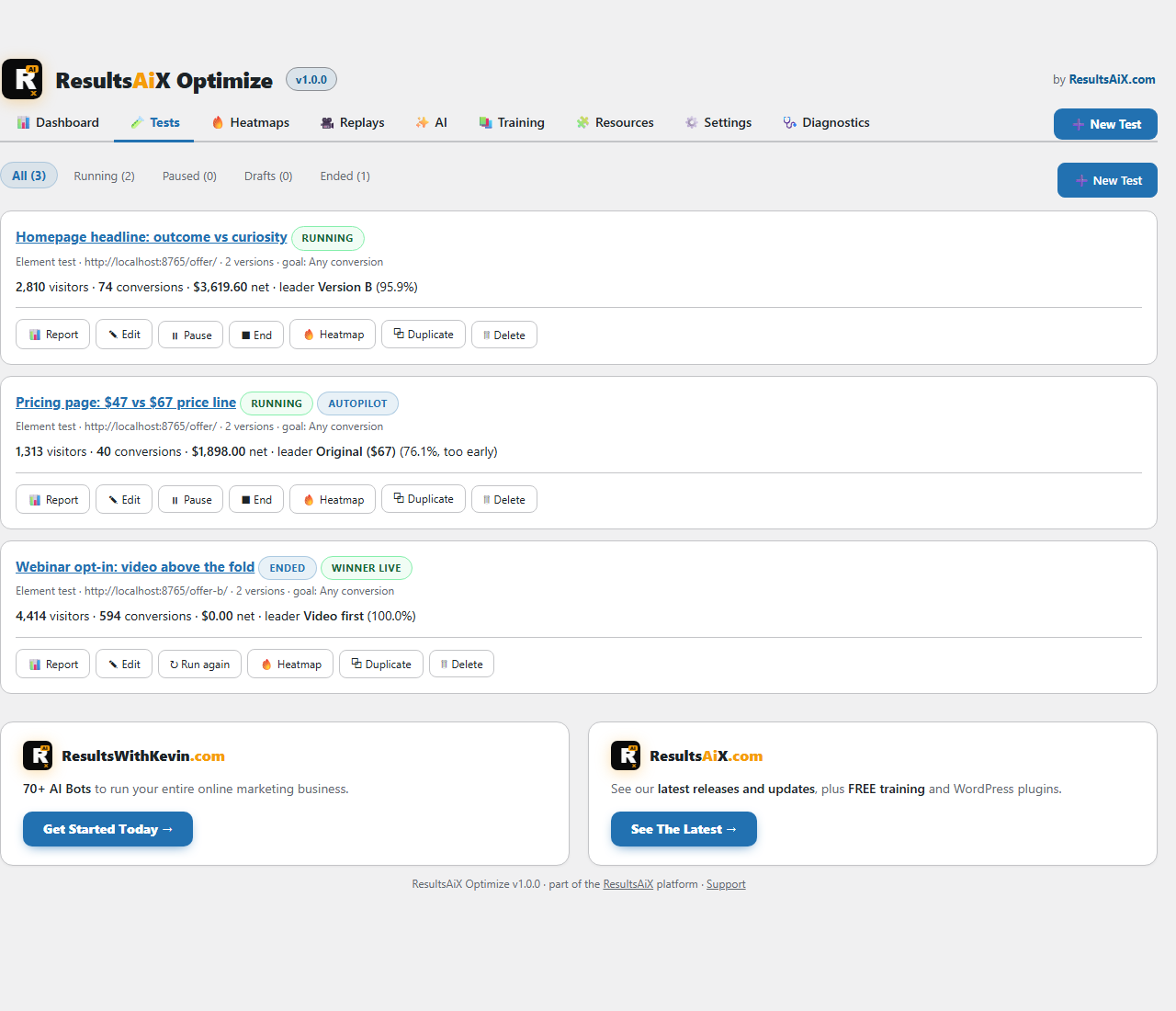
Task: Click the Get Started Today button
Action: coord(107,829)
